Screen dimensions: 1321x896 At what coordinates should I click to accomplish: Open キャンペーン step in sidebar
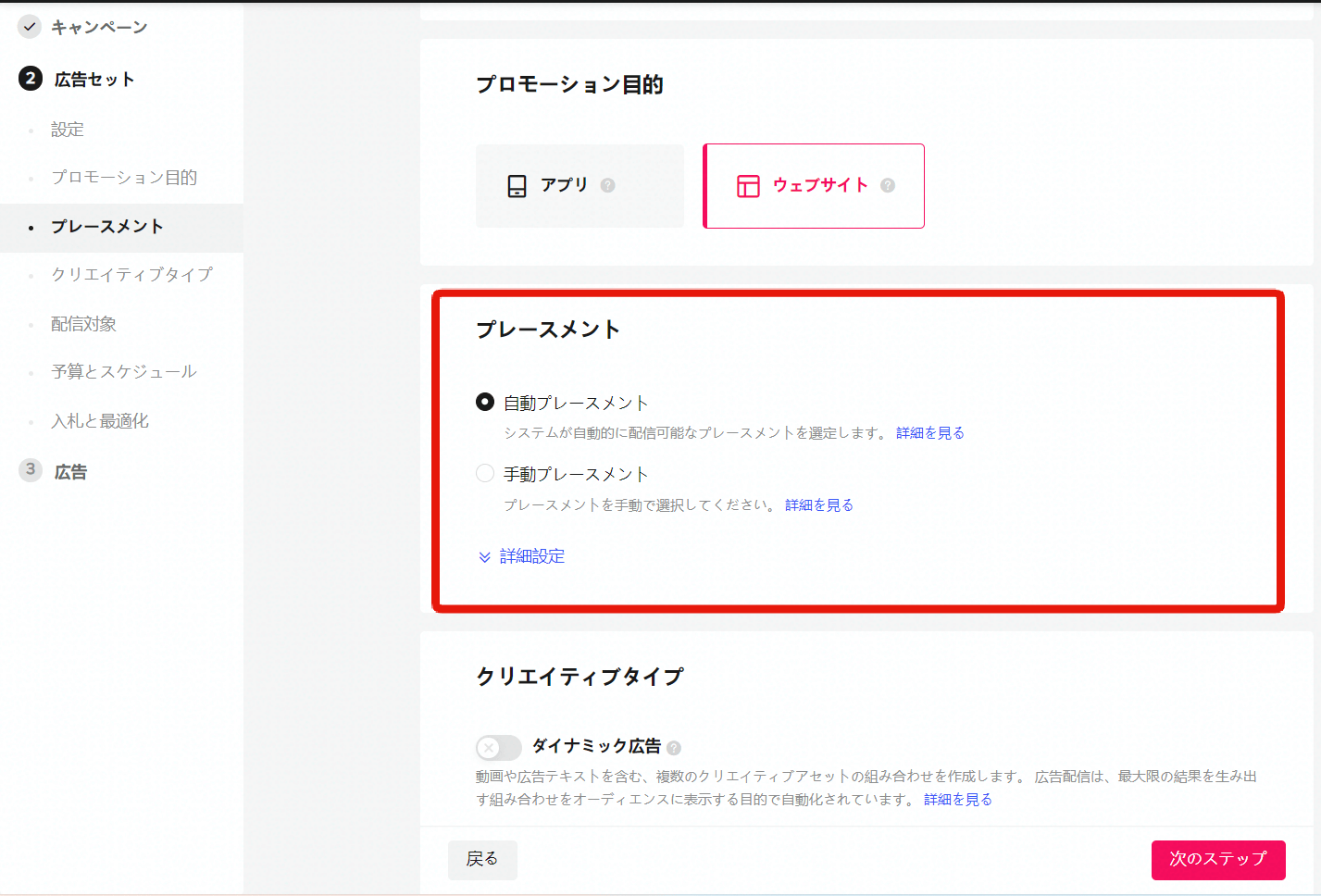pyautogui.click(x=99, y=27)
